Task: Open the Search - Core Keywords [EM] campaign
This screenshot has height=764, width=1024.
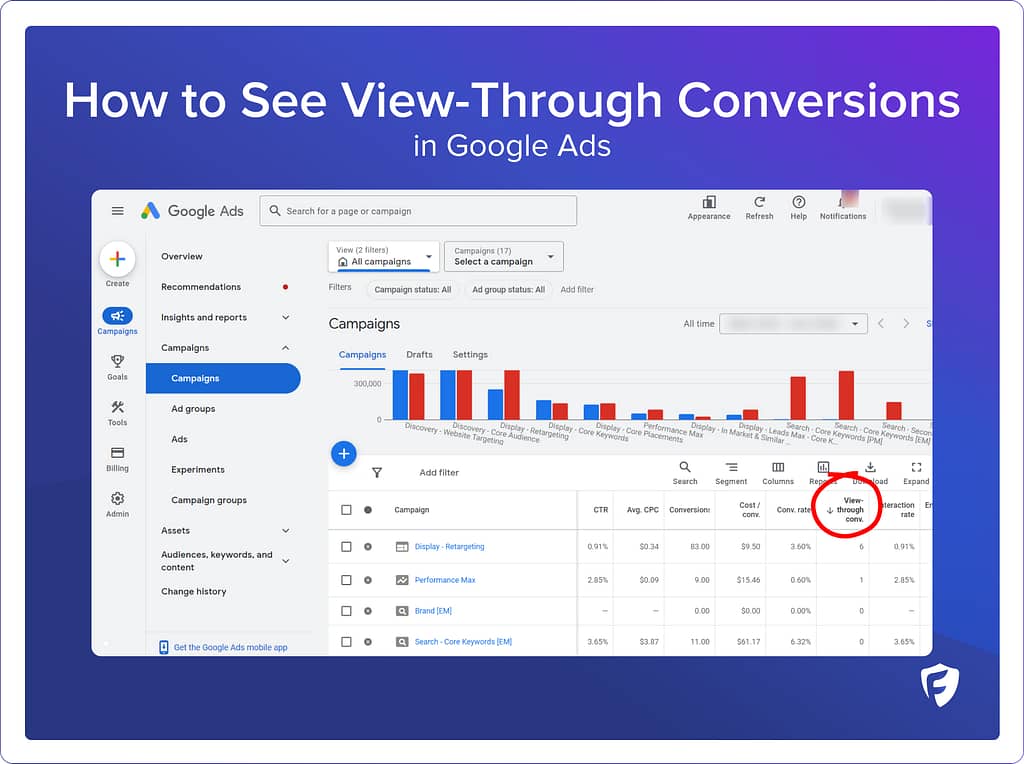Action: tap(463, 642)
